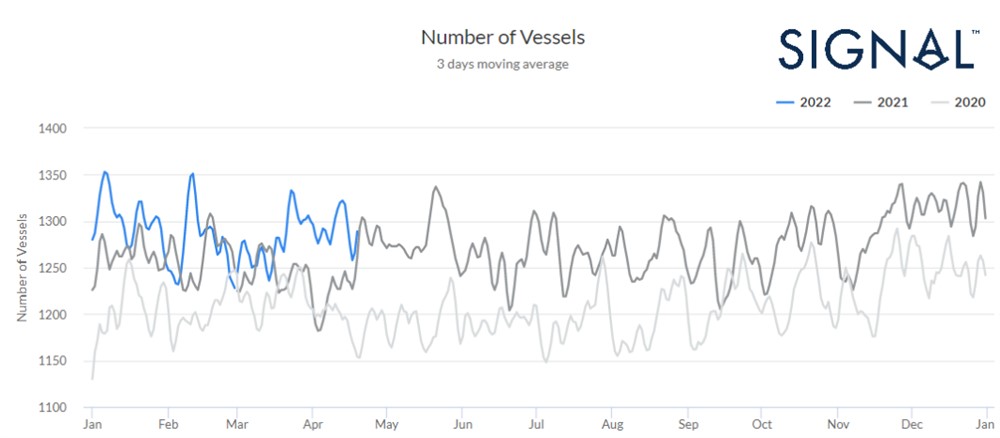Click the 1100 value on y-axis
The height and width of the screenshot is (438, 1000).
click(52, 408)
